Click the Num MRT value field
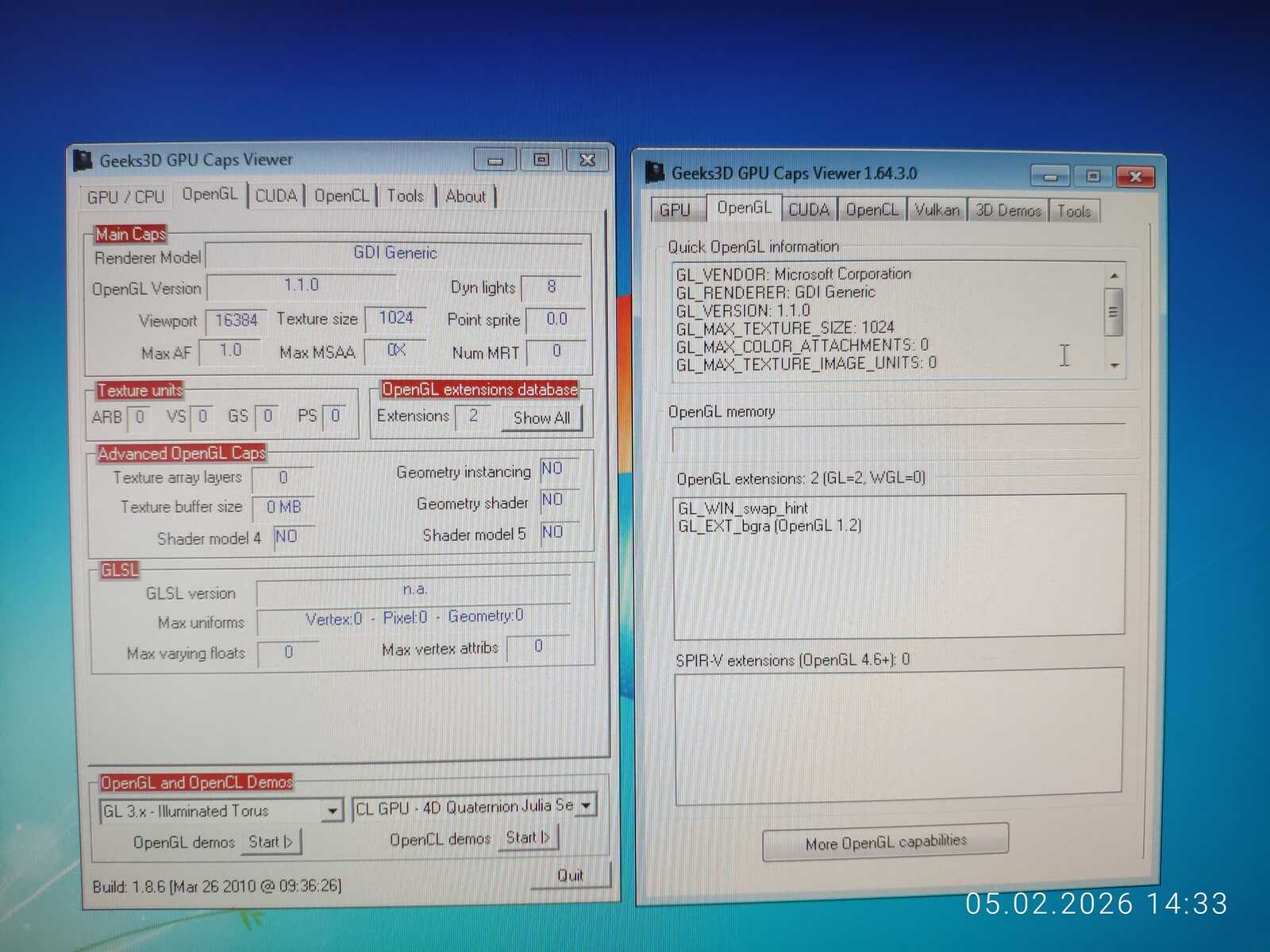The width and height of the screenshot is (1270, 952). [x=556, y=351]
